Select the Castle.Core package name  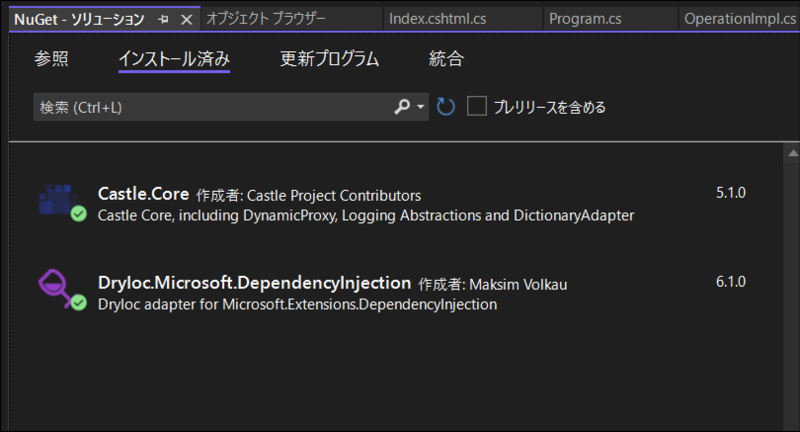pos(143,194)
